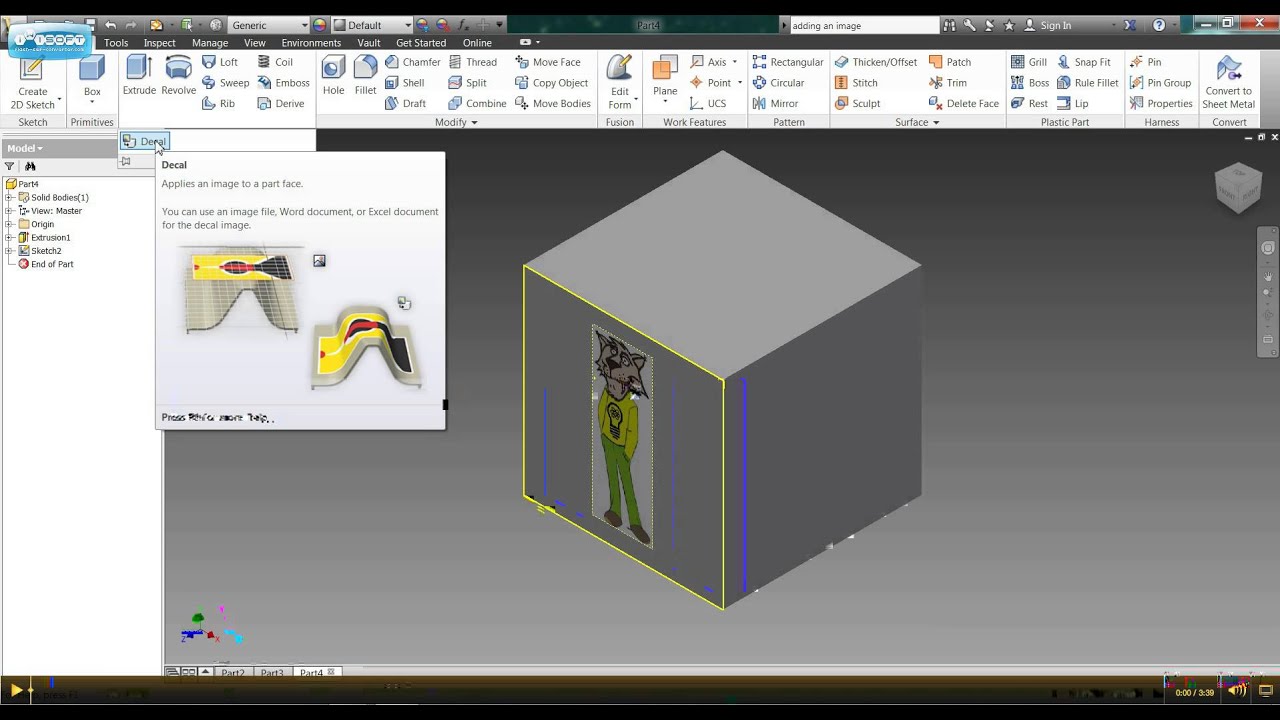Click the Loft tool

pyautogui.click(x=220, y=62)
